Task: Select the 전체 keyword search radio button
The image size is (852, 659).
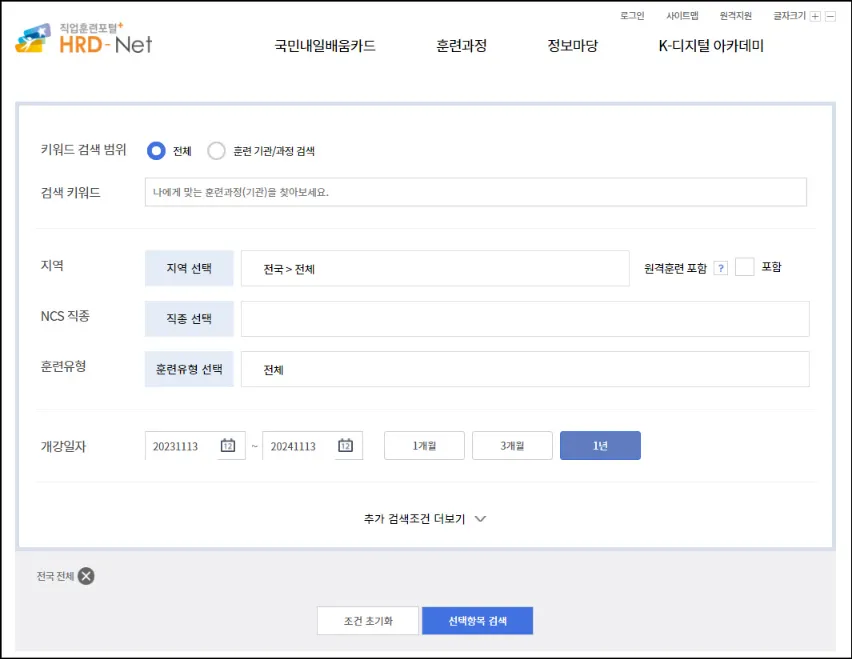Action: 156,150
